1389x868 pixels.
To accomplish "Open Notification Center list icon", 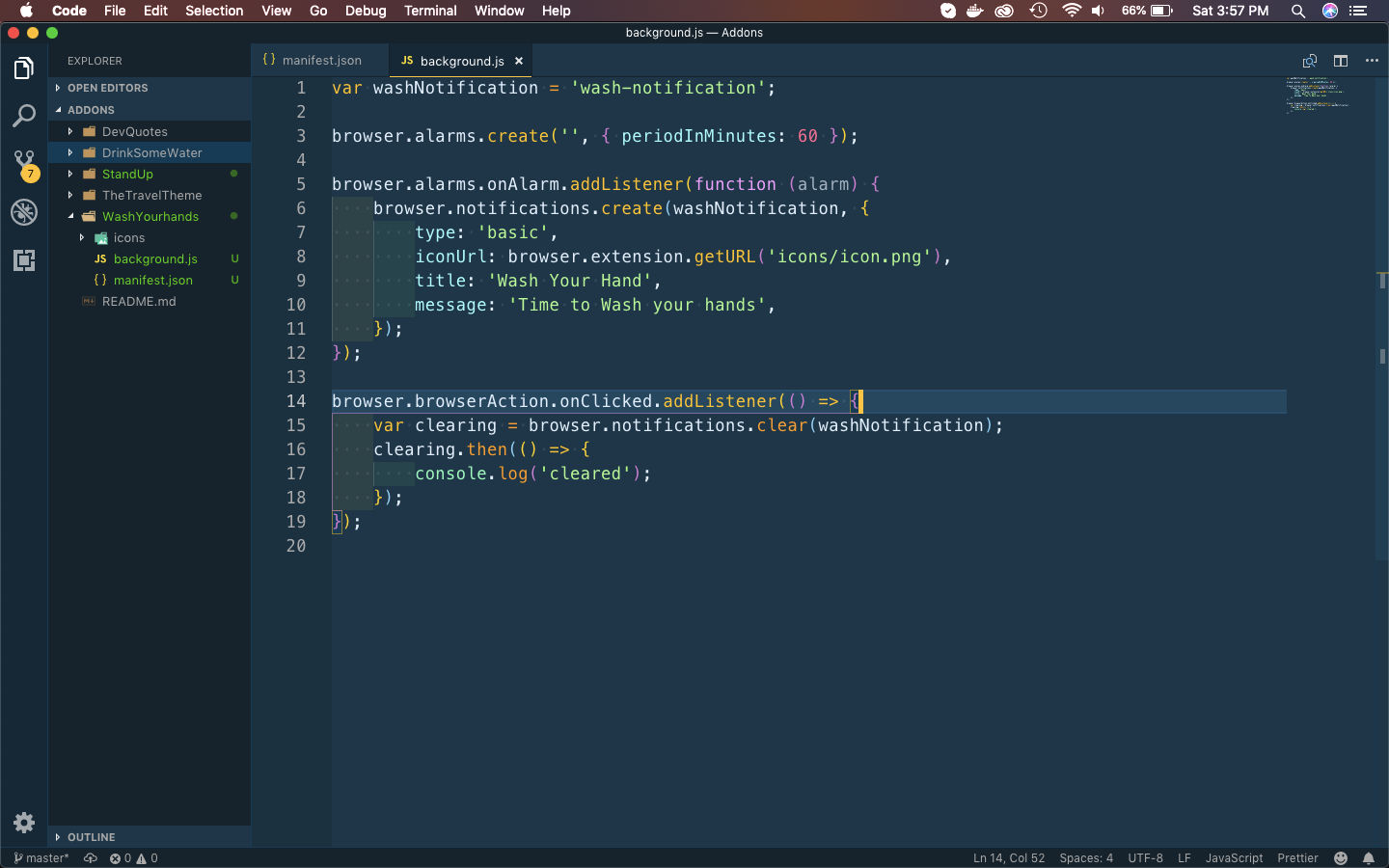I will (1359, 11).
